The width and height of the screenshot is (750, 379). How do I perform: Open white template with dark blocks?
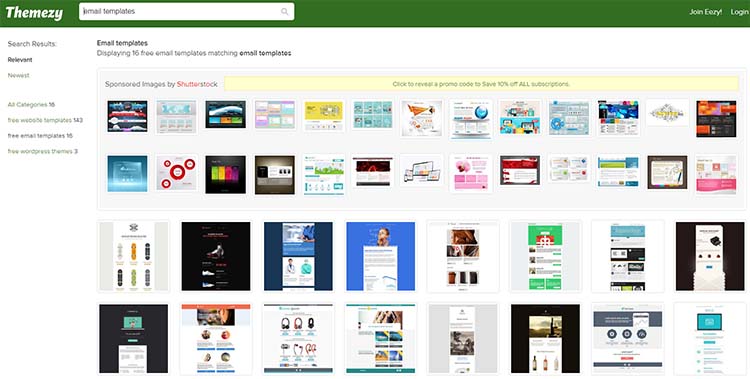628,256
